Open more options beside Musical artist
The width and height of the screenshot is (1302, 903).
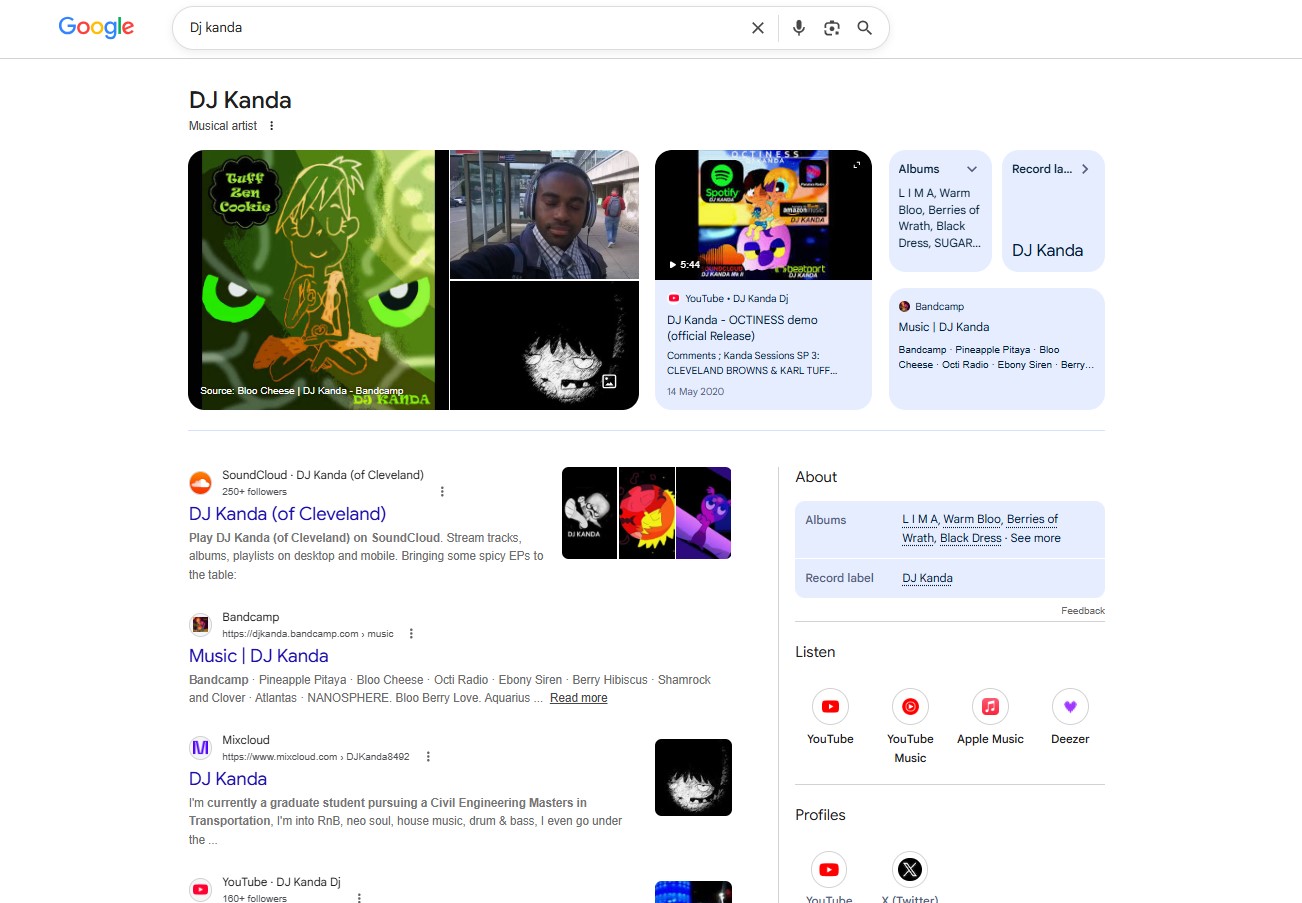click(271, 126)
